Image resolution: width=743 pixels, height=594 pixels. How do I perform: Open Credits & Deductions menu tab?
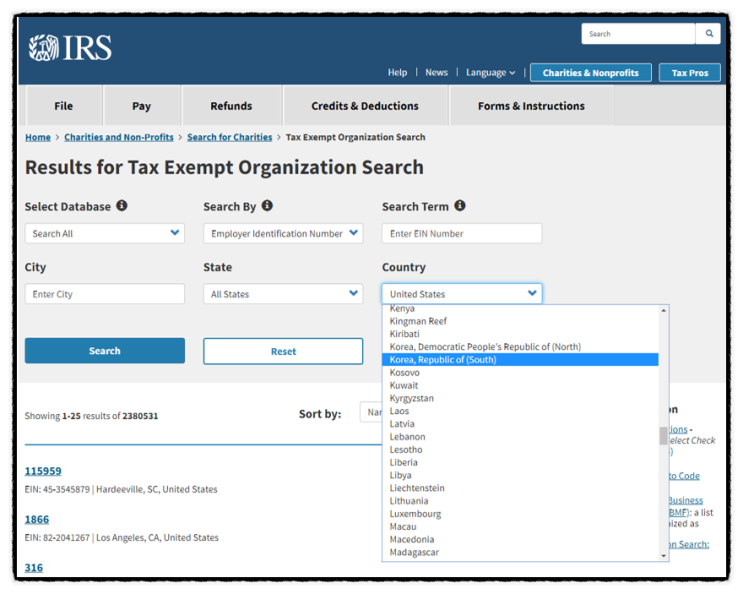pyautogui.click(x=365, y=106)
